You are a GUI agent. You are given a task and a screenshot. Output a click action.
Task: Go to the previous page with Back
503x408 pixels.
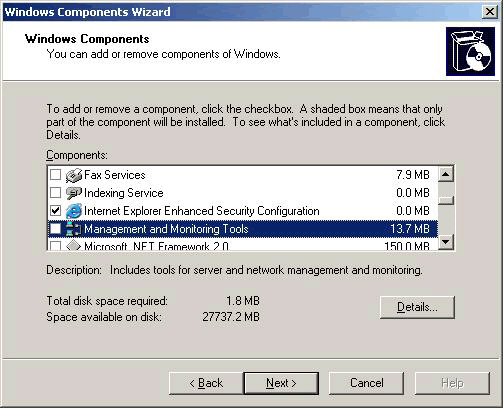(x=206, y=383)
